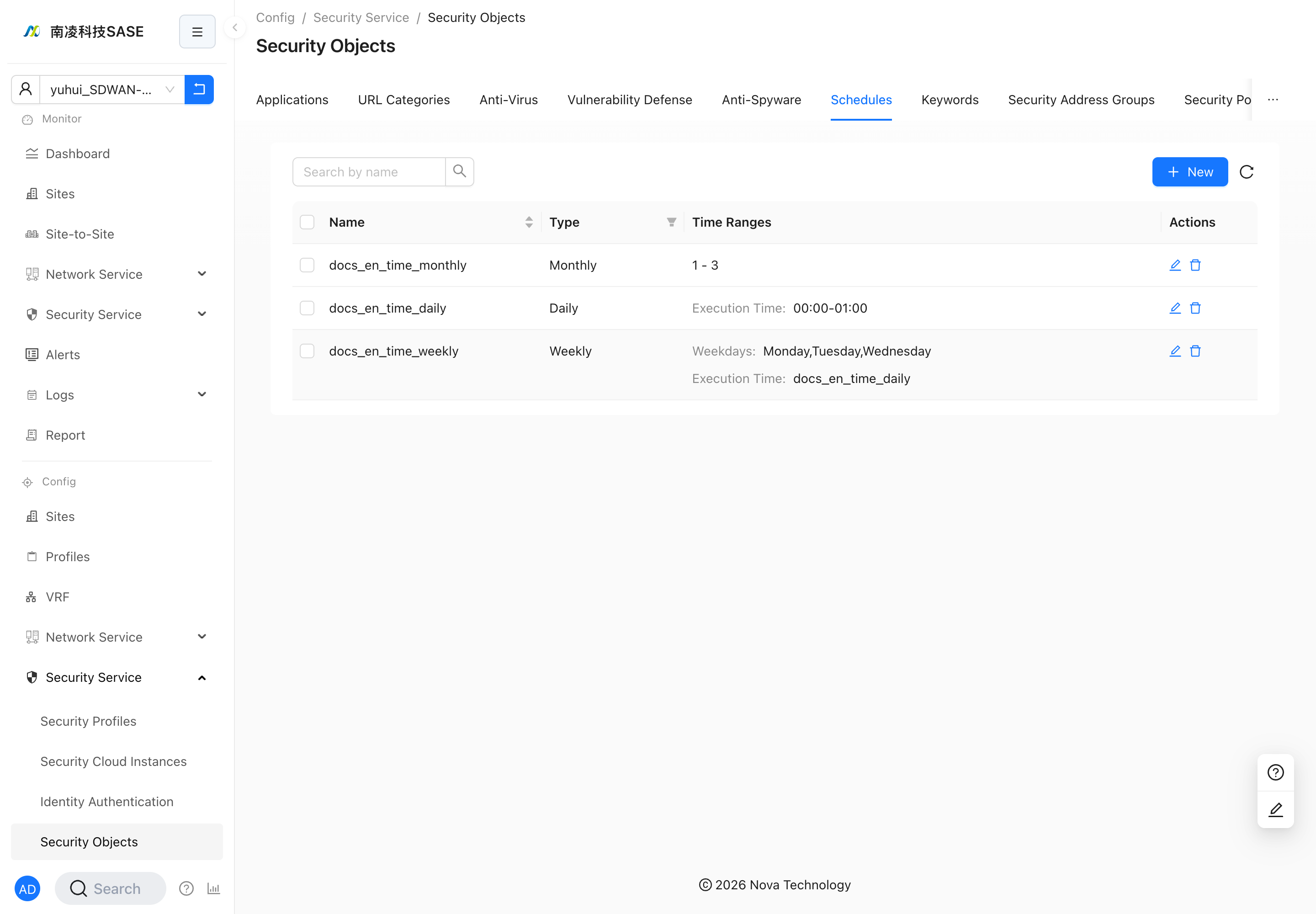Expand Monitor Network Service menu
The height and width of the screenshot is (914, 1316).
(x=117, y=274)
